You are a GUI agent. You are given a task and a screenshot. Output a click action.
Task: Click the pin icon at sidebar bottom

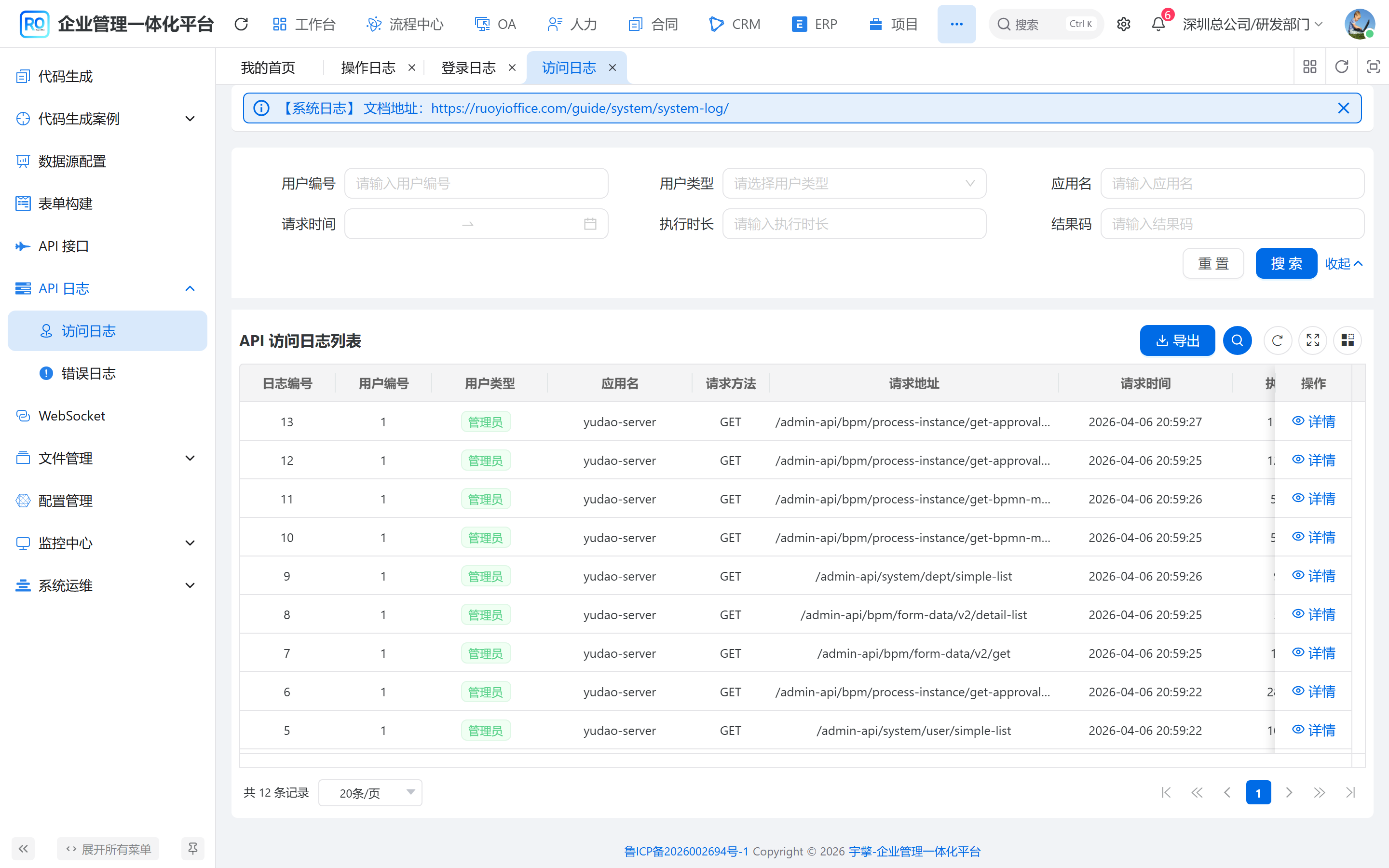click(x=192, y=849)
